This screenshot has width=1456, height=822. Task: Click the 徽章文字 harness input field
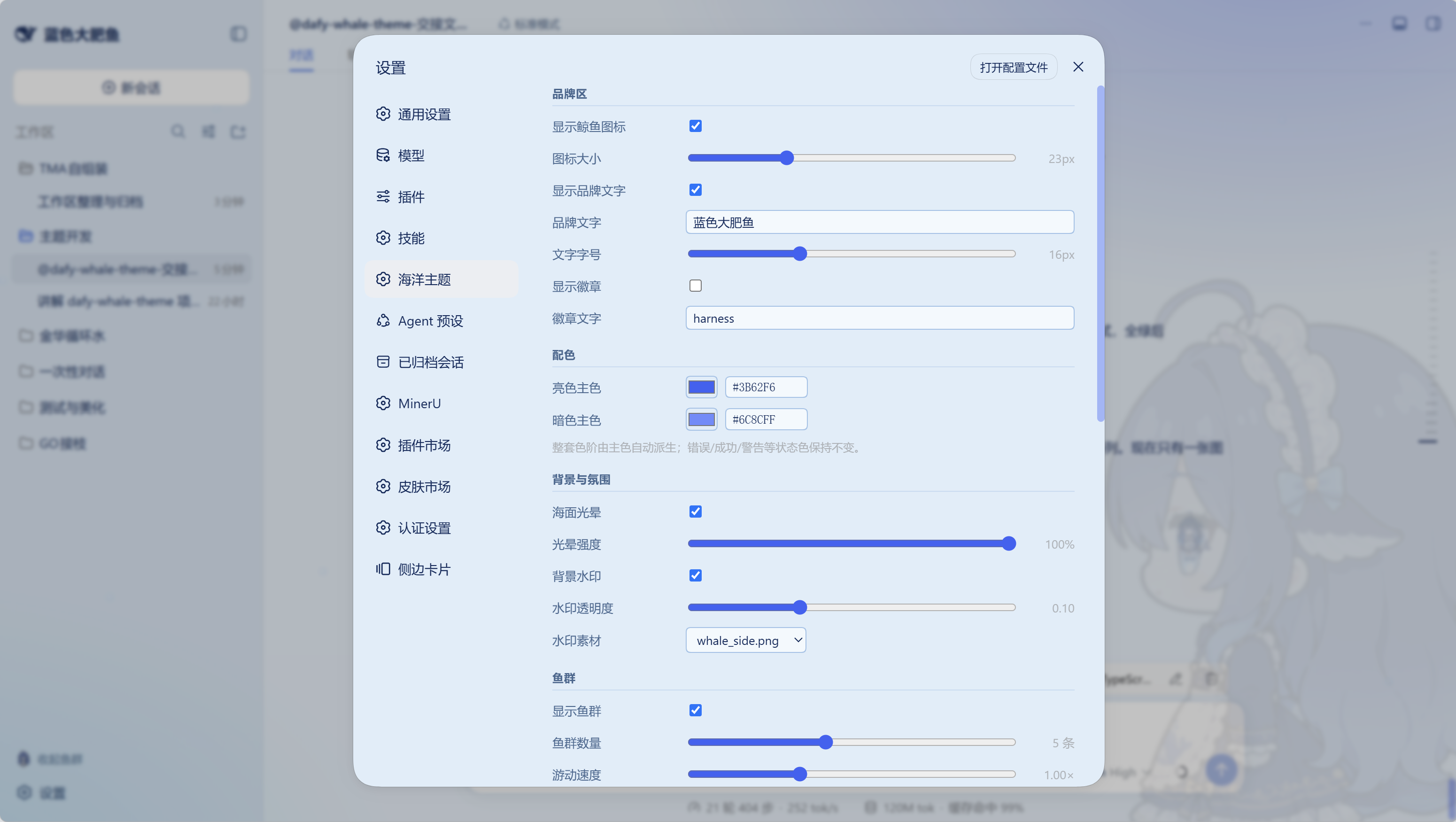click(x=880, y=318)
